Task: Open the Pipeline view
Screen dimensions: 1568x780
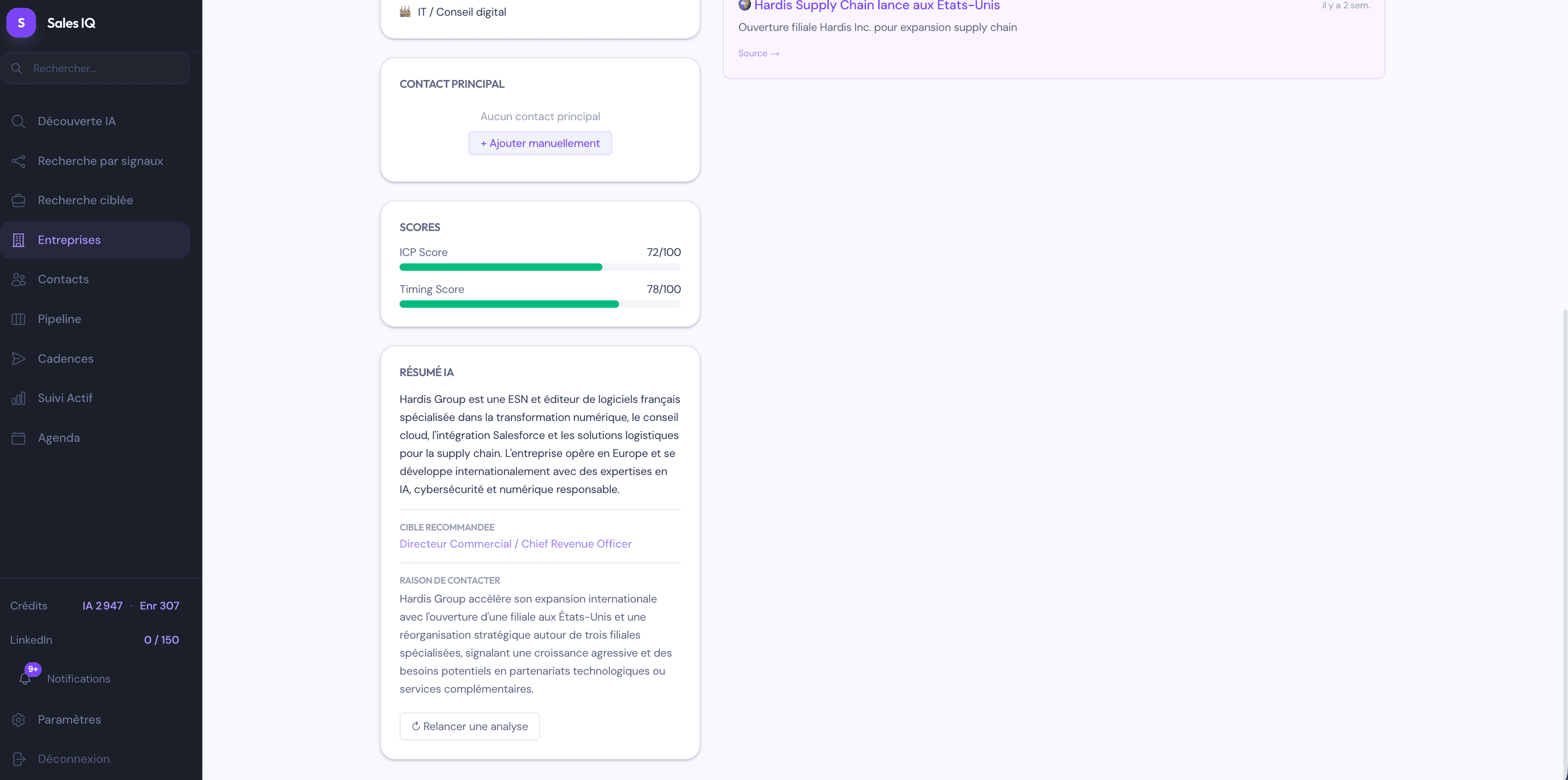Action: (96, 319)
